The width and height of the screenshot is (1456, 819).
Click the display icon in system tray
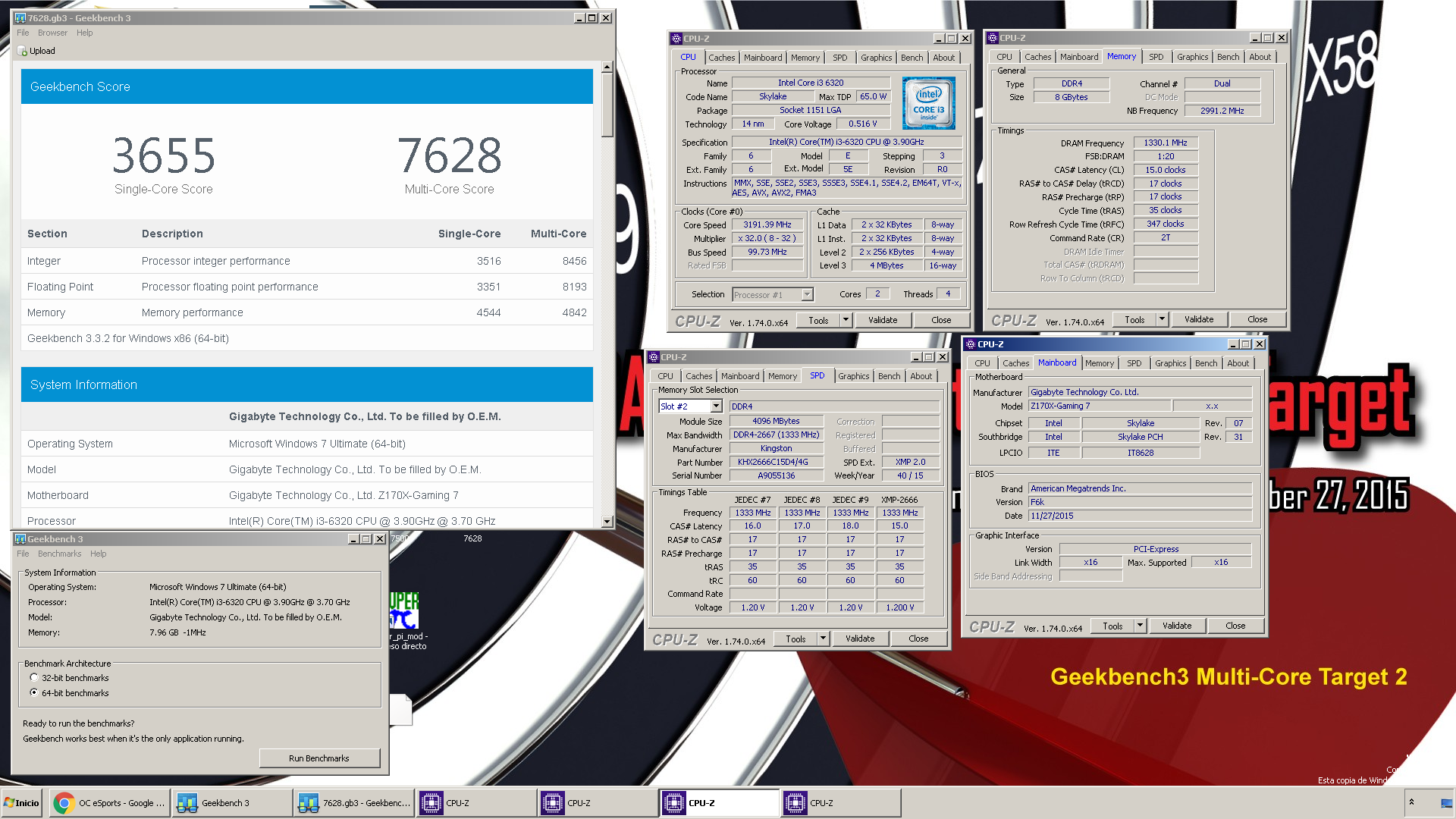[1447, 803]
